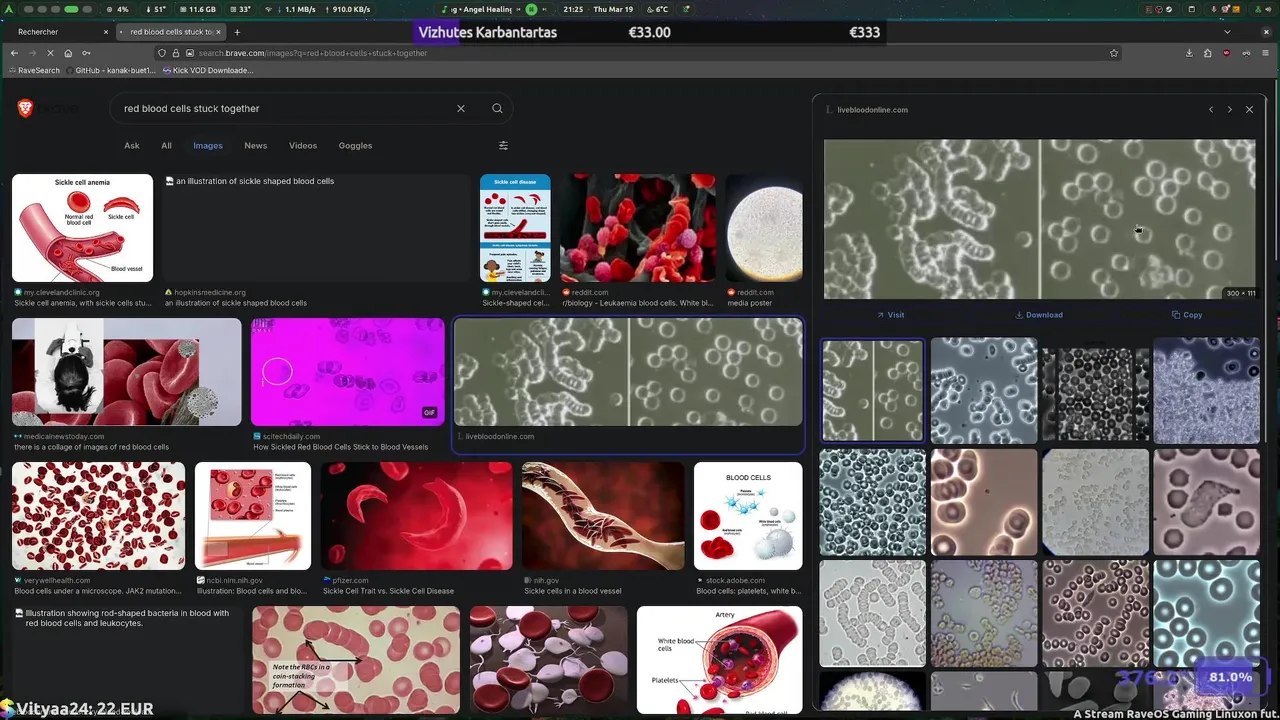Open the browser downloads icon

(x=1189, y=53)
